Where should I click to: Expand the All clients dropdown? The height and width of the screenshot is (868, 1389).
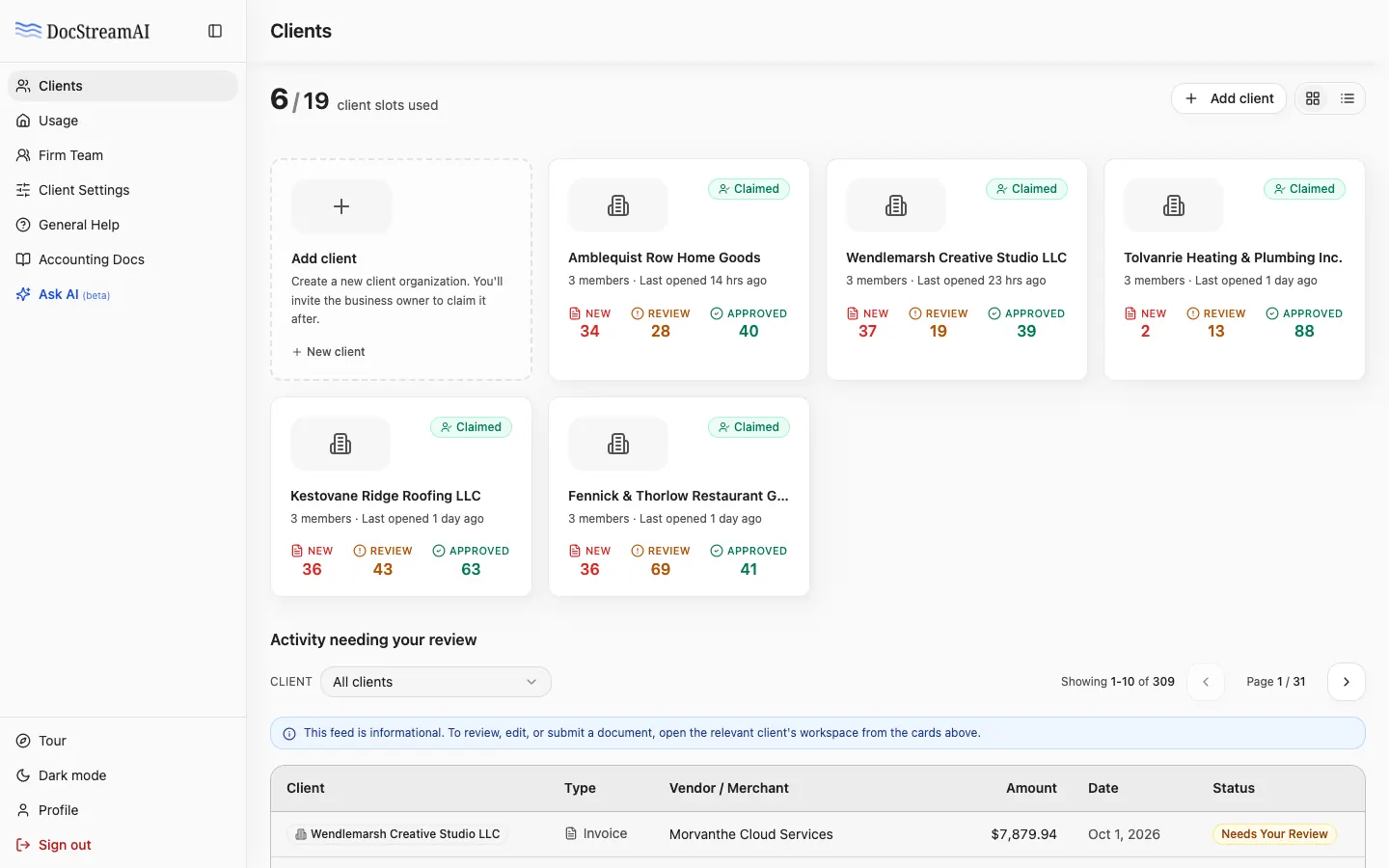tap(436, 682)
